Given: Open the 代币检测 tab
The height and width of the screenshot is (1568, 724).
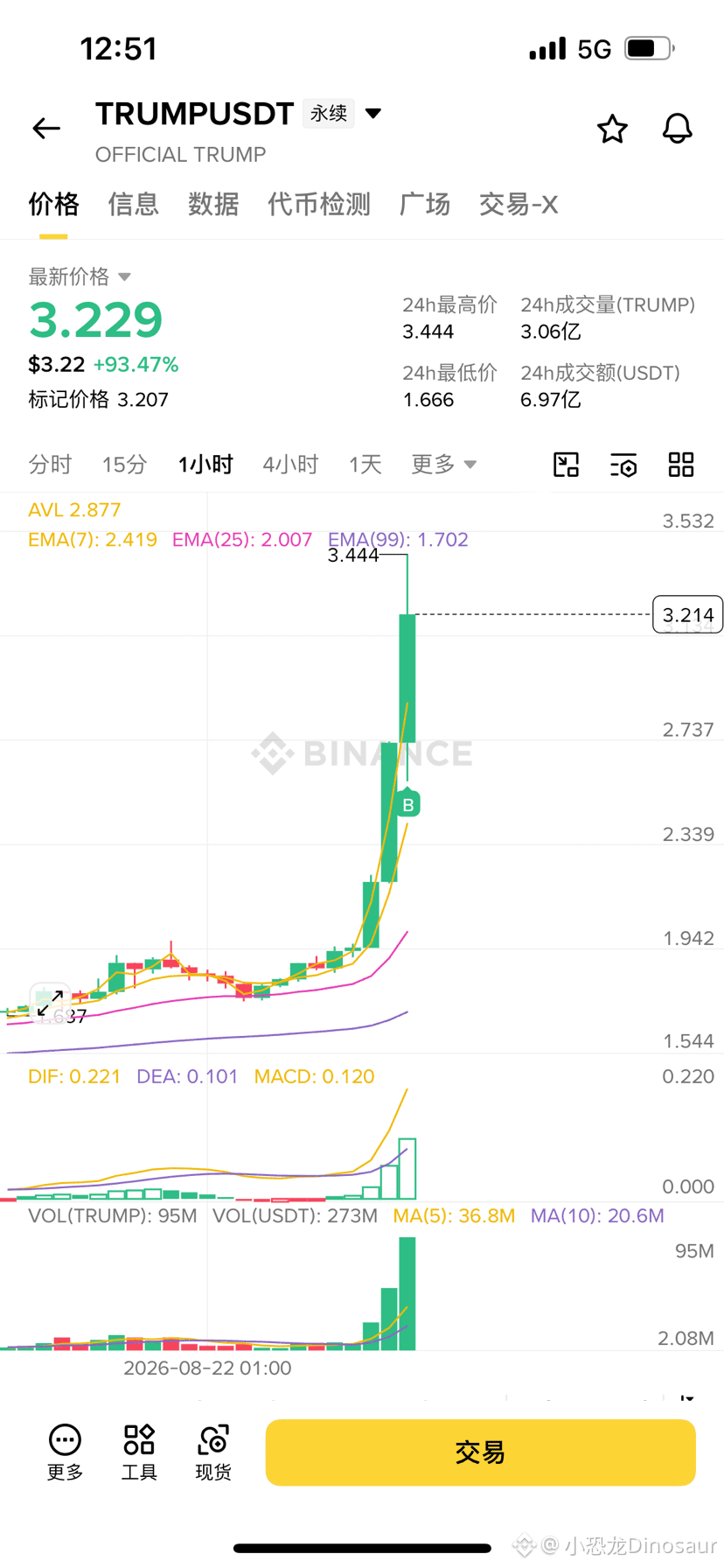Looking at the screenshot, I should (x=319, y=204).
